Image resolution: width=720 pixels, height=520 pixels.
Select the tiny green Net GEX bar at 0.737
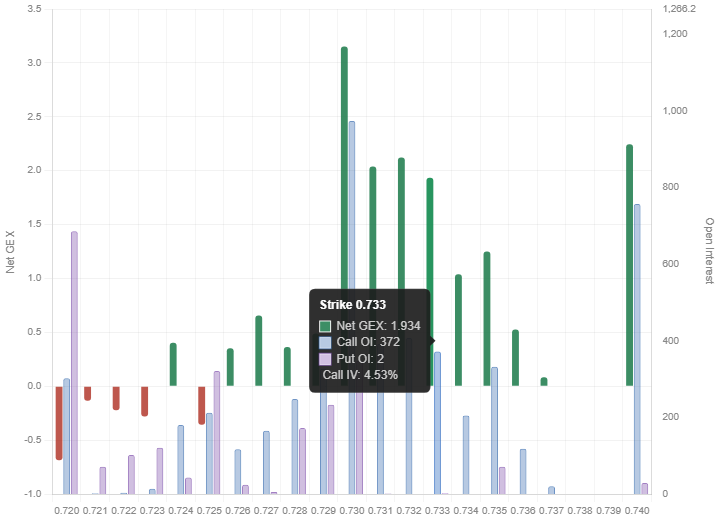544,382
